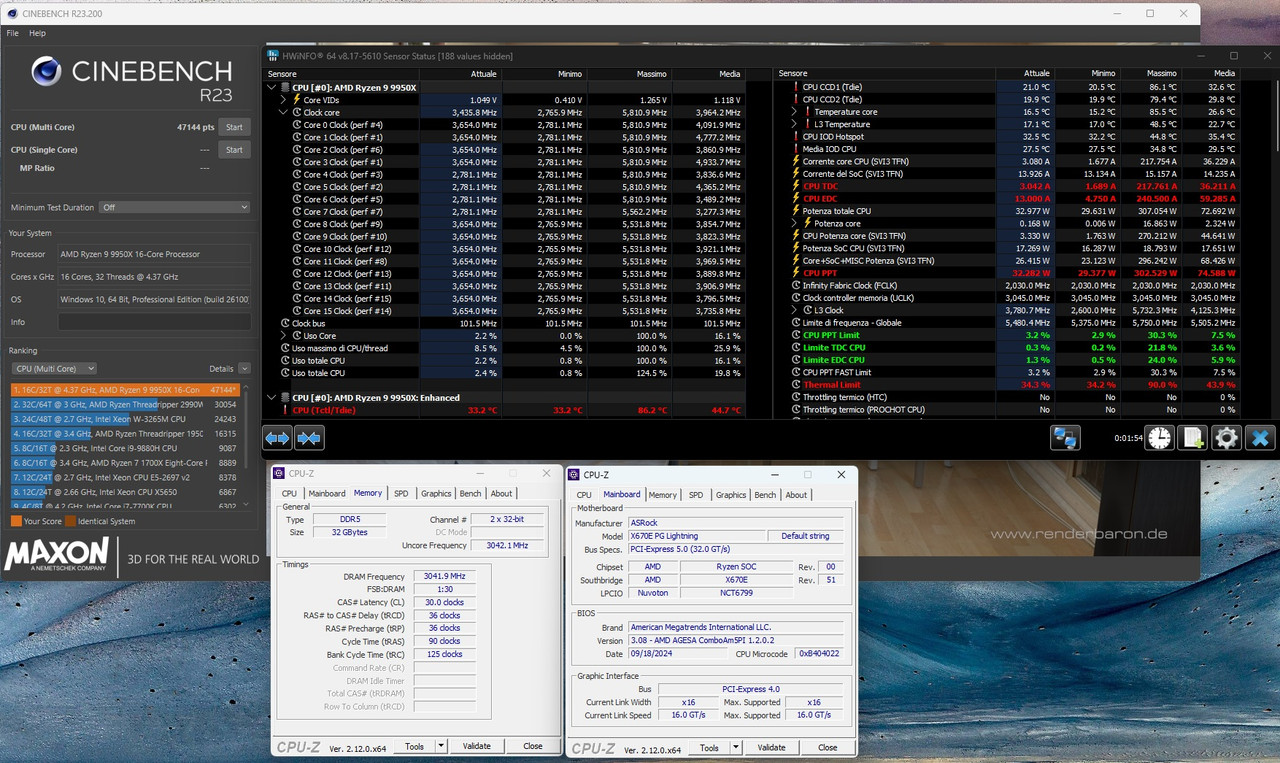Screen dimensions: 1280x763
Task: Select the Intel Xeon W-3265M ranking entry
Action: (x=125, y=419)
